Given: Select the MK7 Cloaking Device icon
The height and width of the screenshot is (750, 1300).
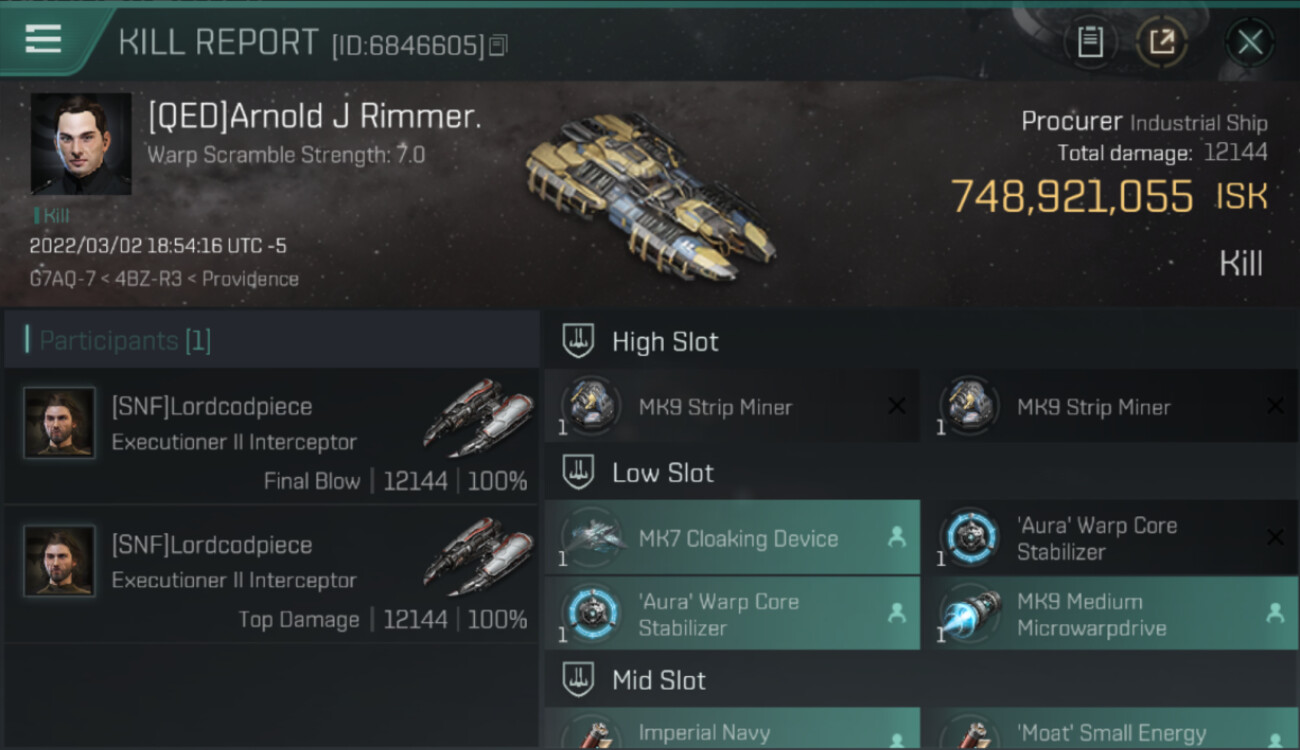Looking at the screenshot, I should point(590,538).
